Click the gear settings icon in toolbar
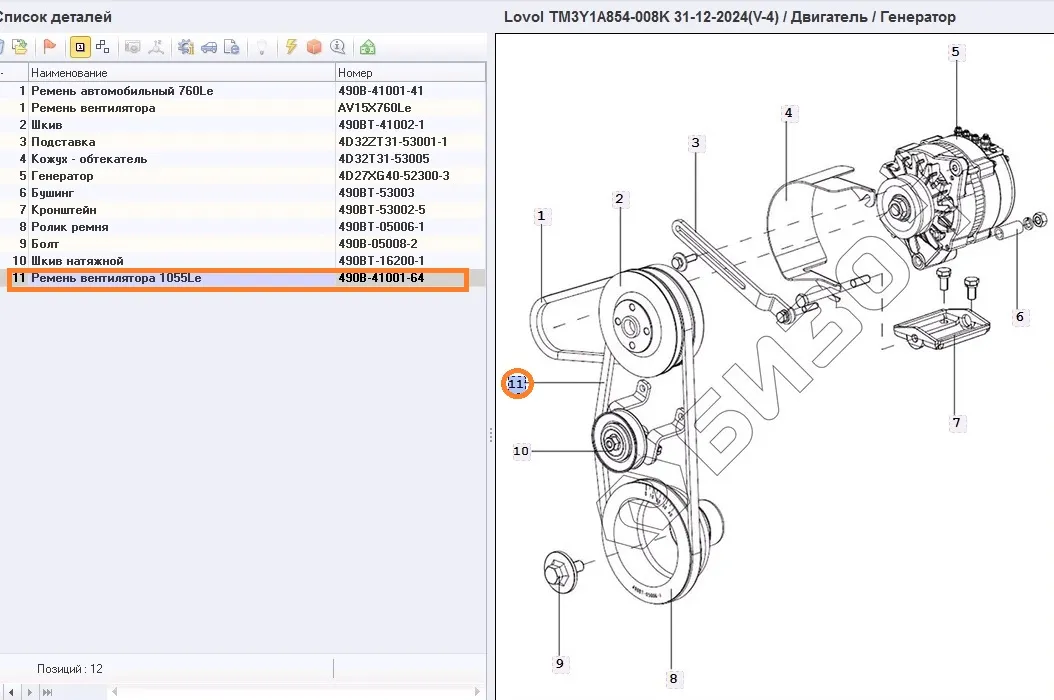Image resolution: width=1054 pixels, height=700 pixels. pyautogui.click(x=186, y=47)
